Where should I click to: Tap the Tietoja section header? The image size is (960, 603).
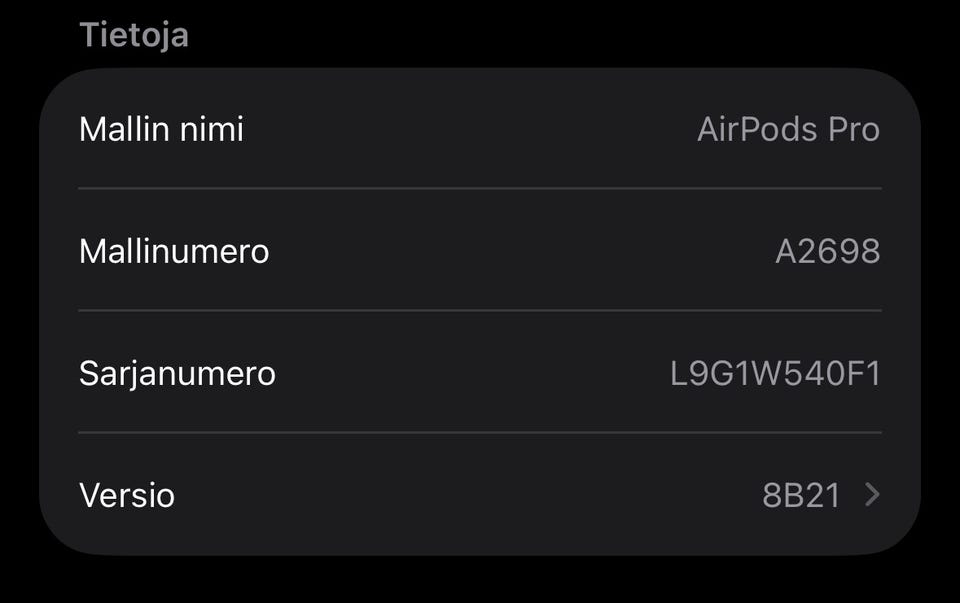click(134, 35)
